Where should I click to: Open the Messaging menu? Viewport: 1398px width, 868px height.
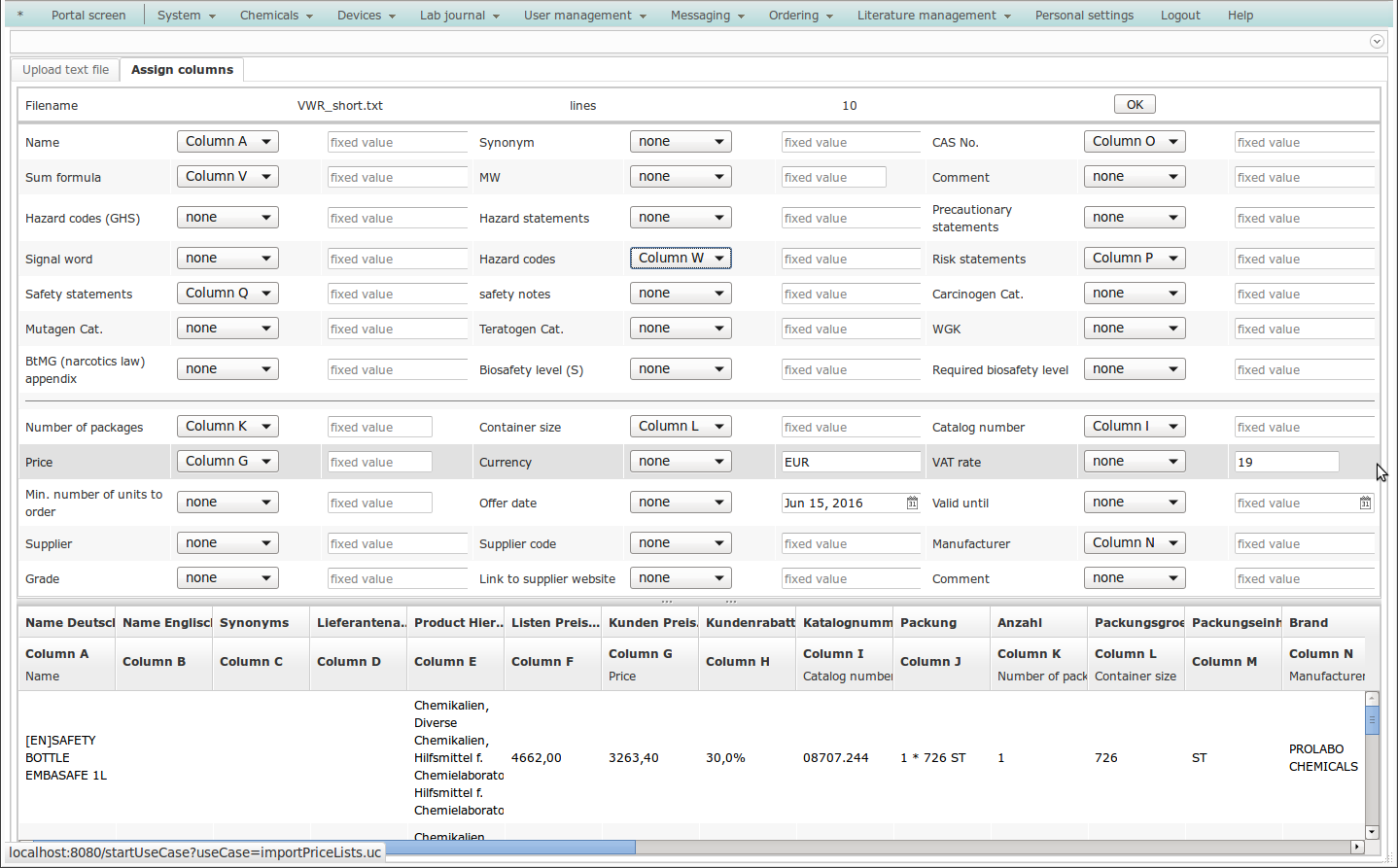(708, 15)
